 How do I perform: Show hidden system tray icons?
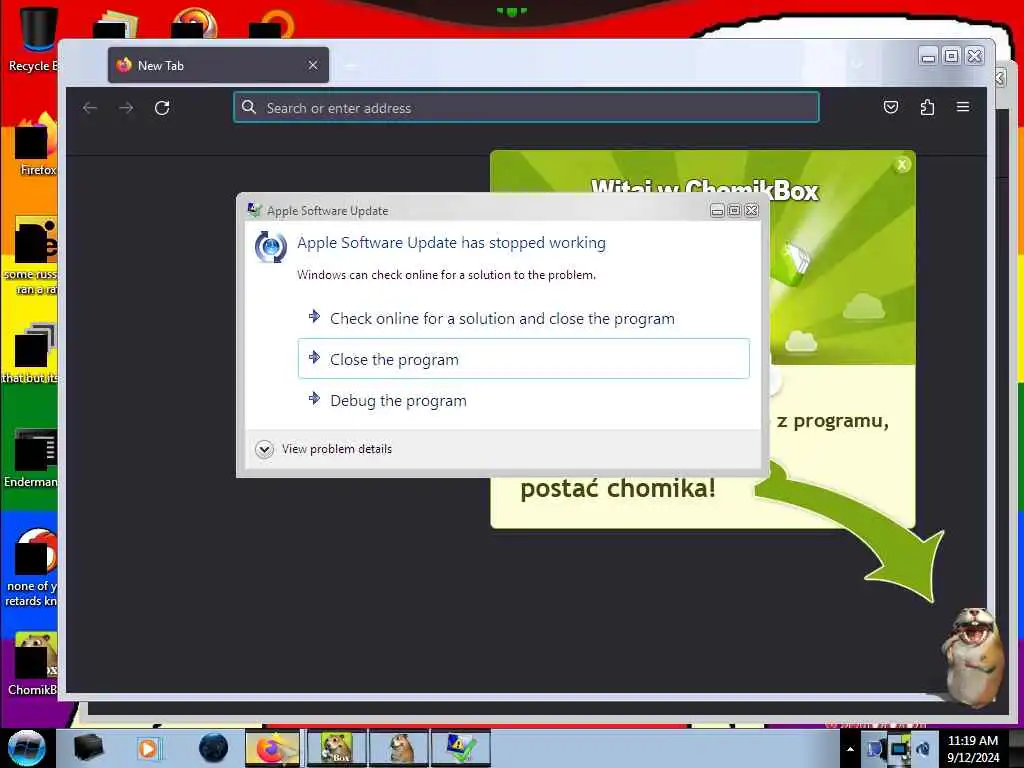tap(850, 749)
